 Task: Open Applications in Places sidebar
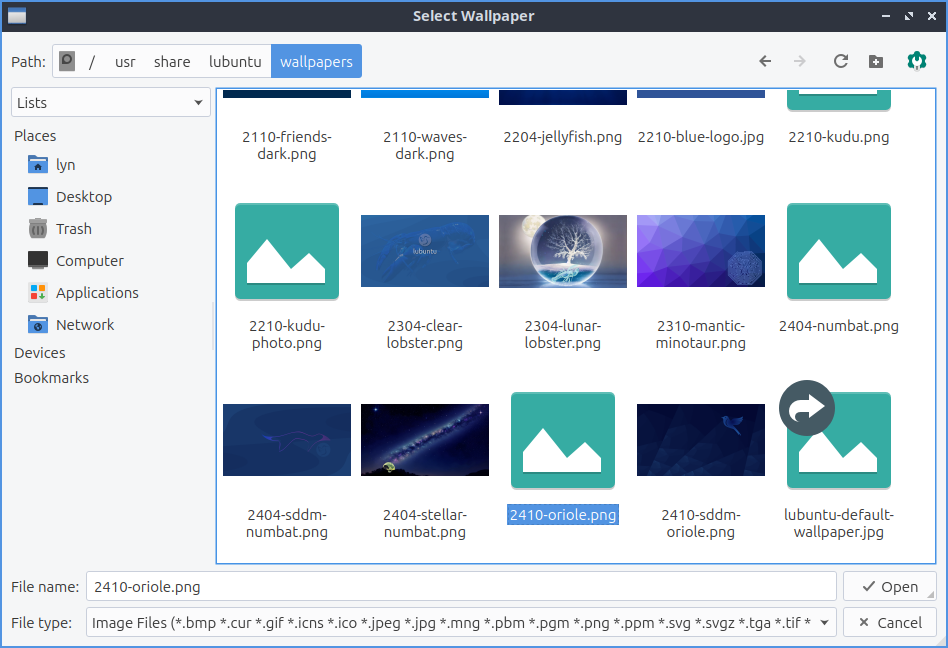(x=96, y=293)
